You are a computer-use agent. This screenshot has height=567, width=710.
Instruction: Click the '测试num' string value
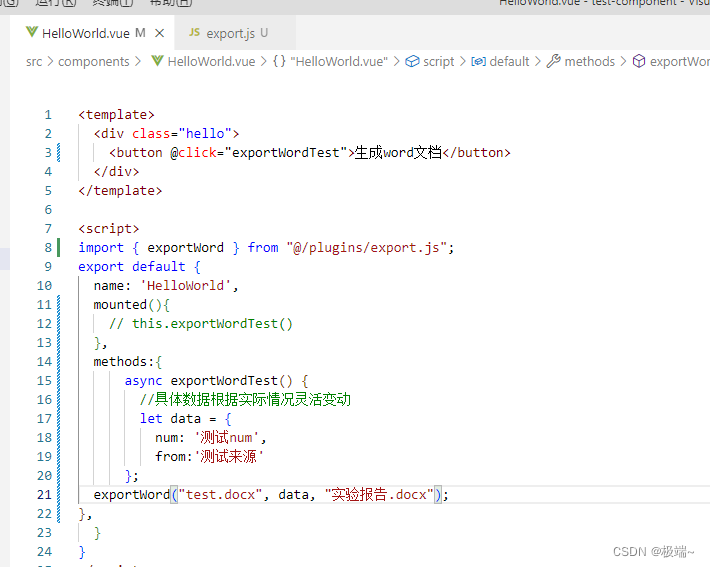(x=227, y=437)
